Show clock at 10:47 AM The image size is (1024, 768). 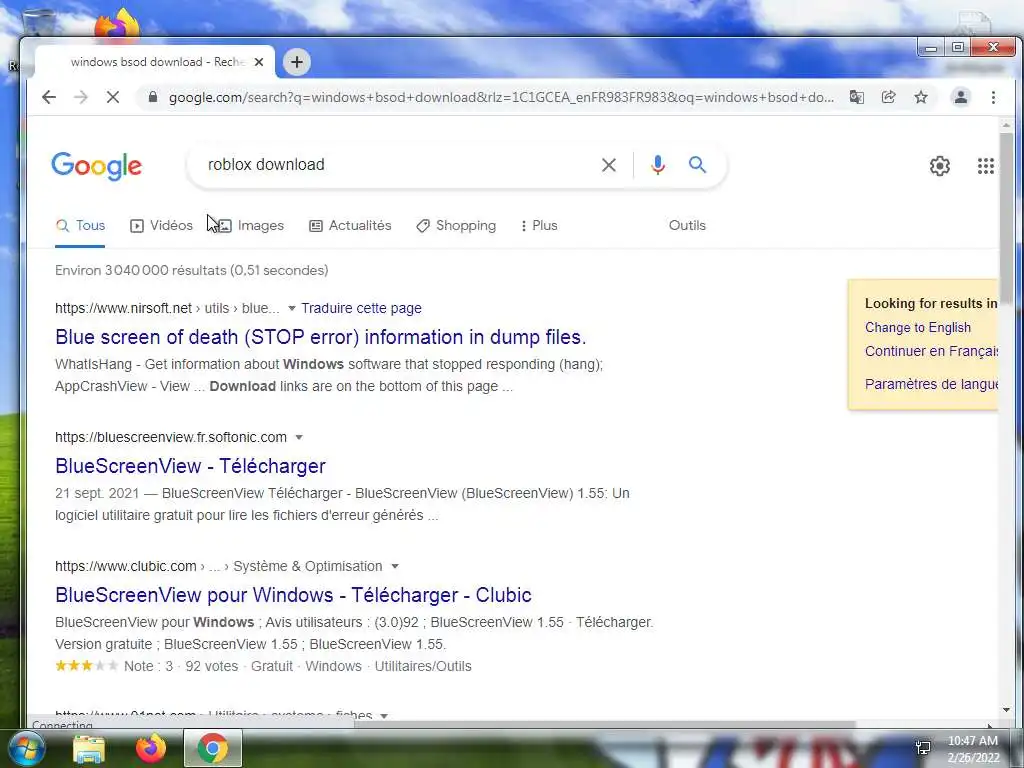972,741
